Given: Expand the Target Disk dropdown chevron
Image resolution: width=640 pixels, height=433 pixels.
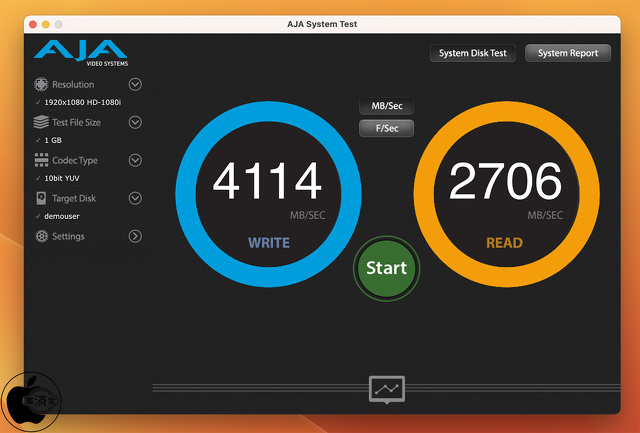Looking at the screenshot, I should [x=135, y=198].
